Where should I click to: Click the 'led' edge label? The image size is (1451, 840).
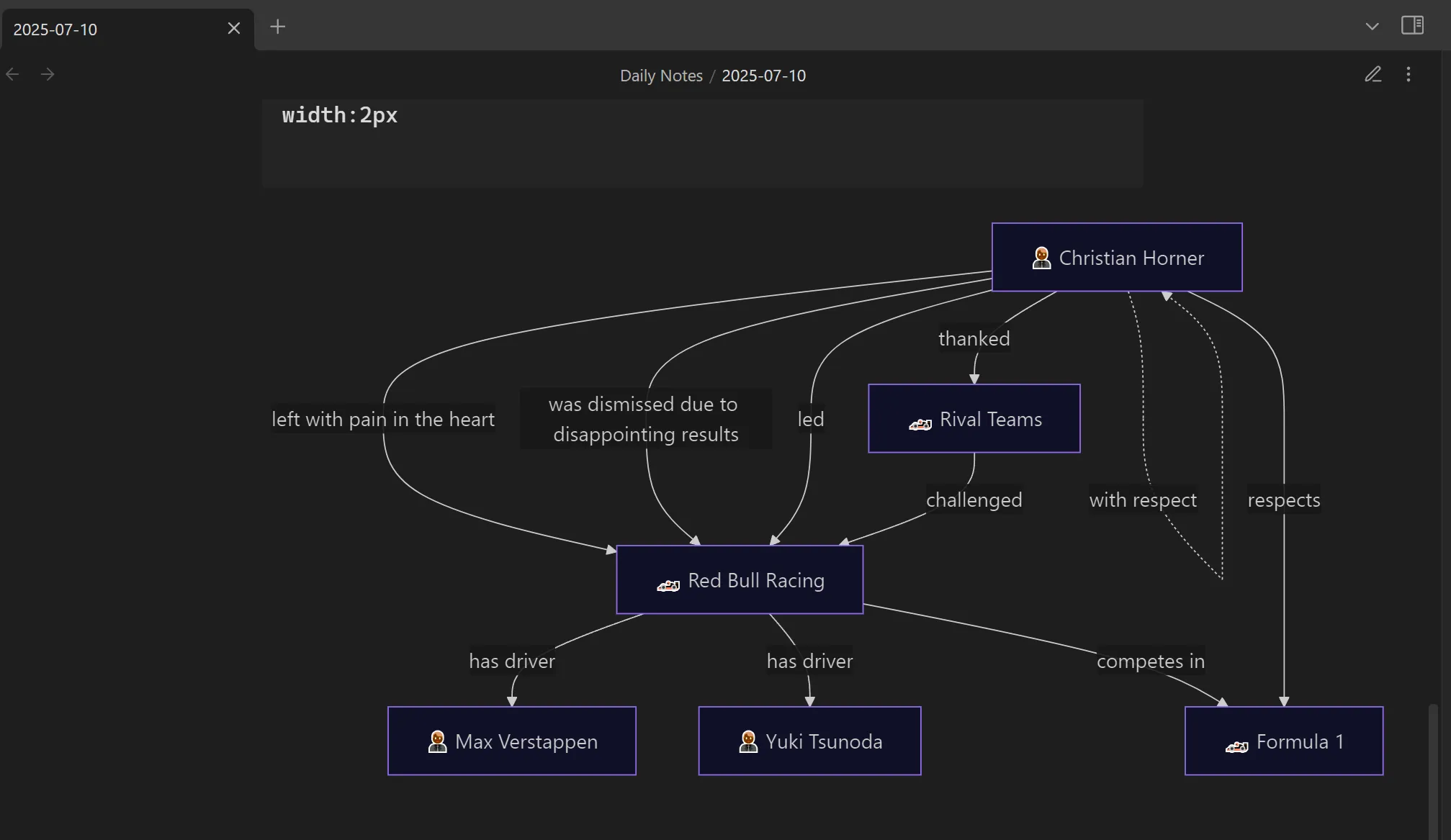coord(810,419)
